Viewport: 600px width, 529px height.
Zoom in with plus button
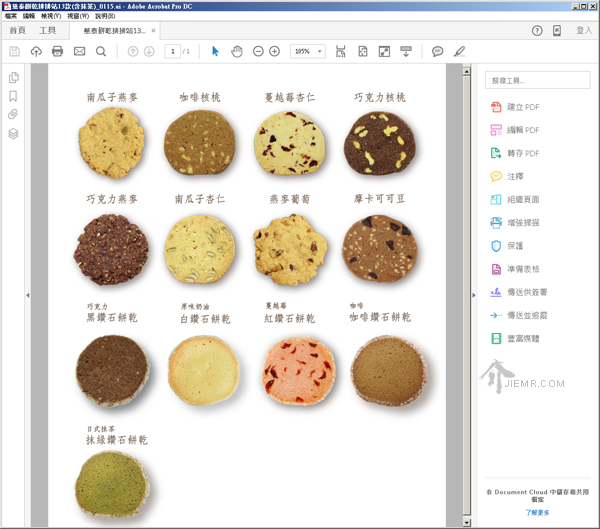tap(274, 51)
